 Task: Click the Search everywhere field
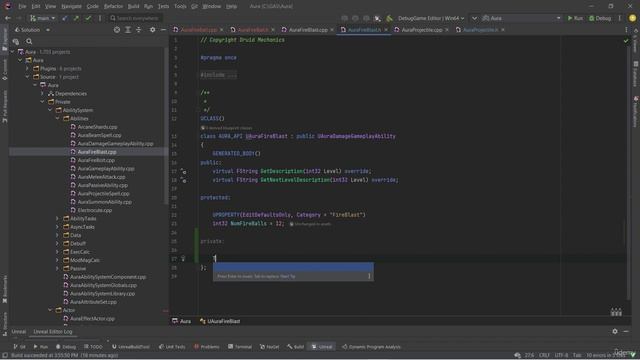[x=135, y=18]
